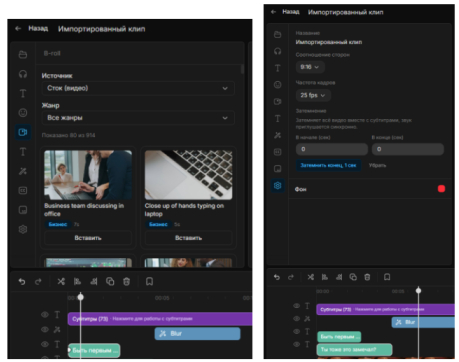
Task: Open the 25 fps frame rate dropdown
Action: (x=313, y=95)
